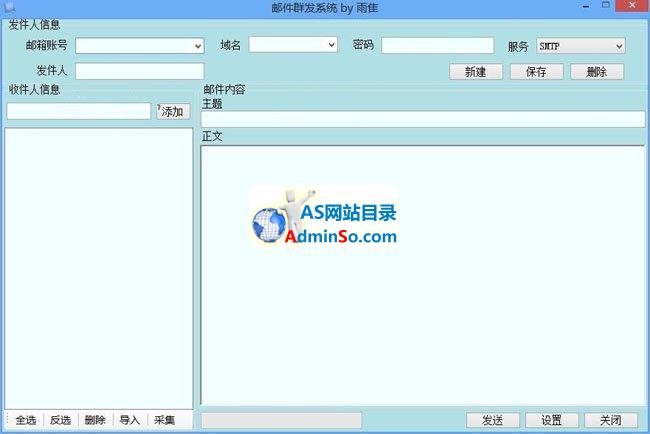Image resolution: width=650 pixels, height=434 pixels.
Task: Minimize the 邮件群发系统 window
Action: [586, 6]
